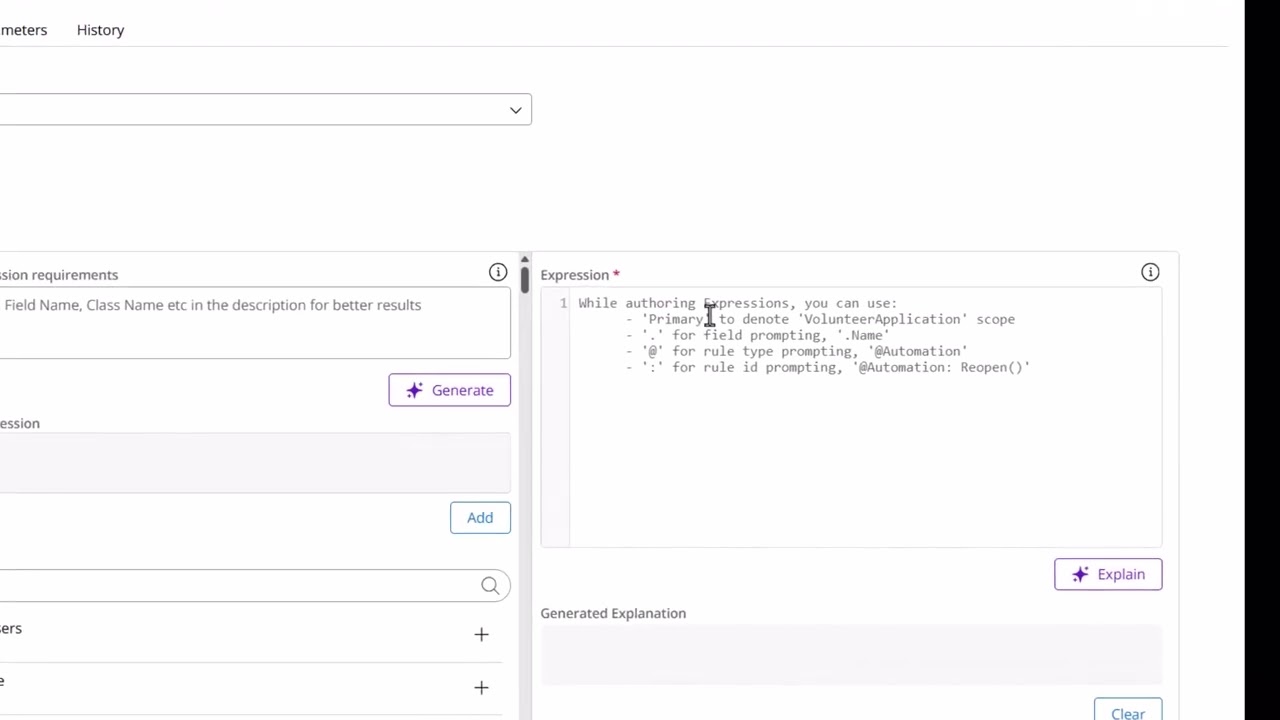Click the Generate button

pos(449,390)
